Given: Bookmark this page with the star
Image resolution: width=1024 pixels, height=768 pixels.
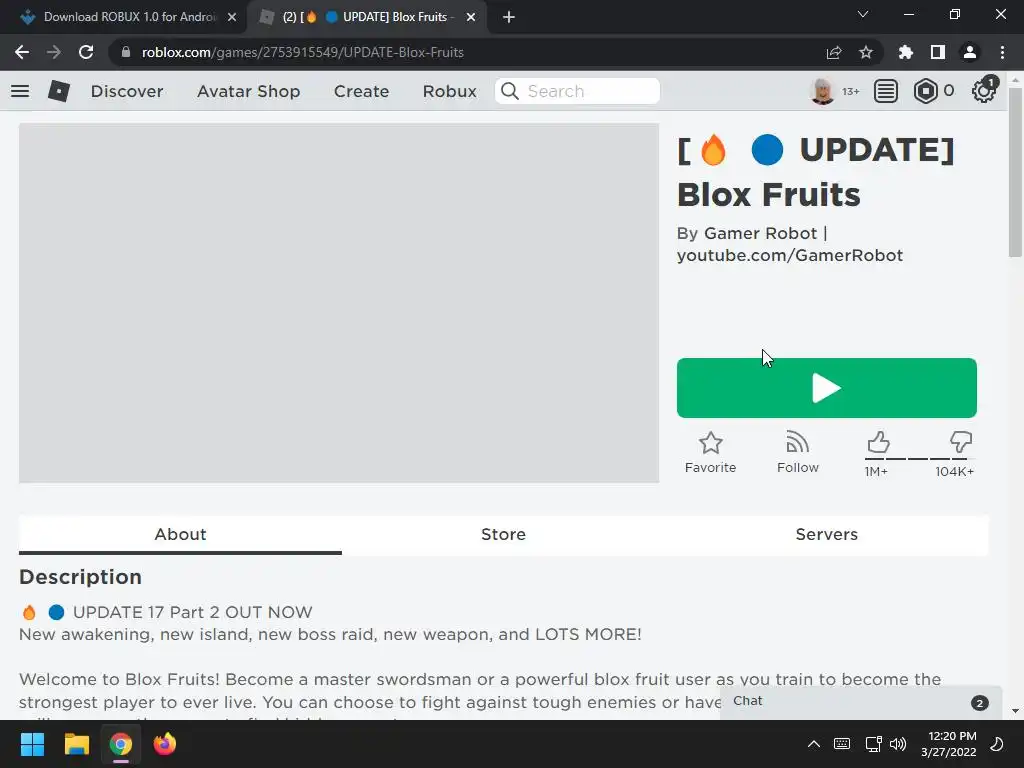Looking at the screenshot, I should tap(866, 52).
